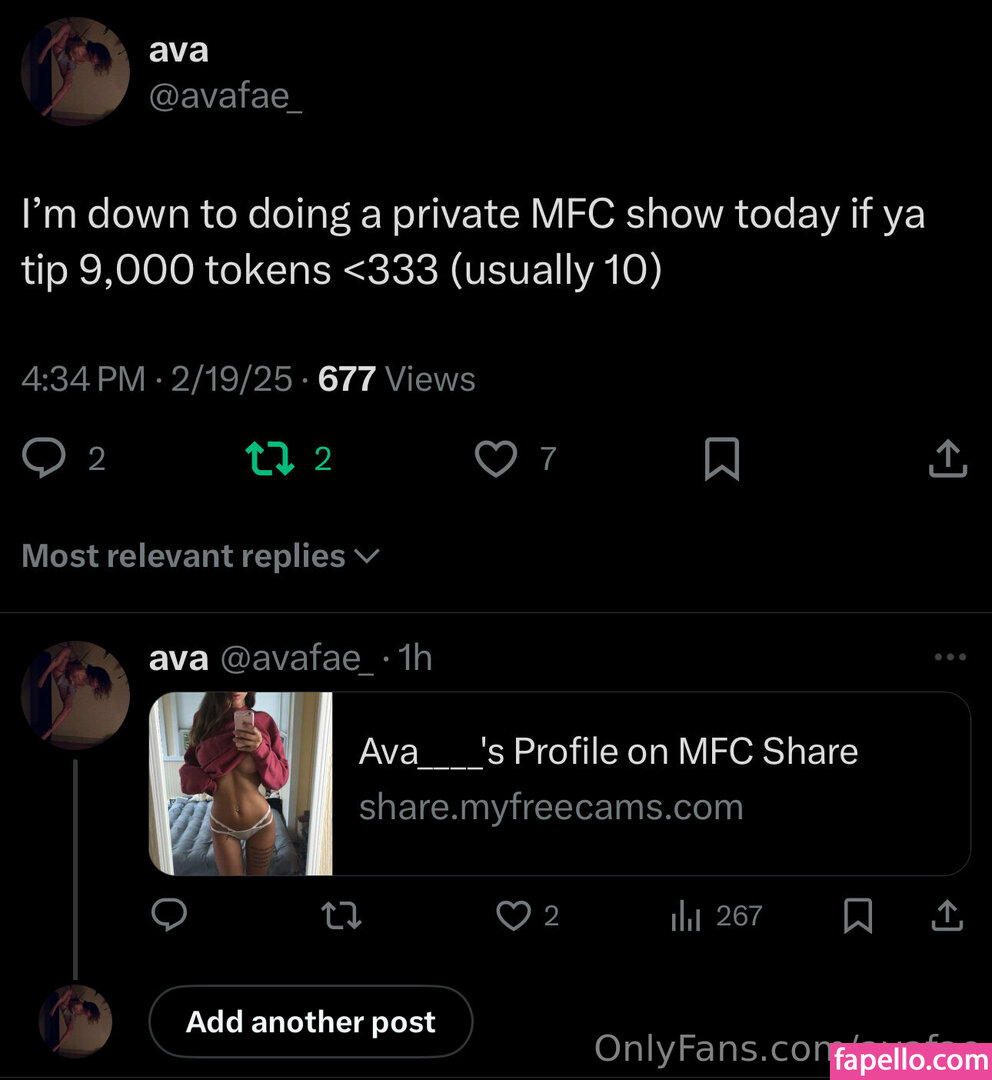The height and width of the screenshot is (1080, 992).
Task: Click the 677 Views count
Action: (396, 379)
